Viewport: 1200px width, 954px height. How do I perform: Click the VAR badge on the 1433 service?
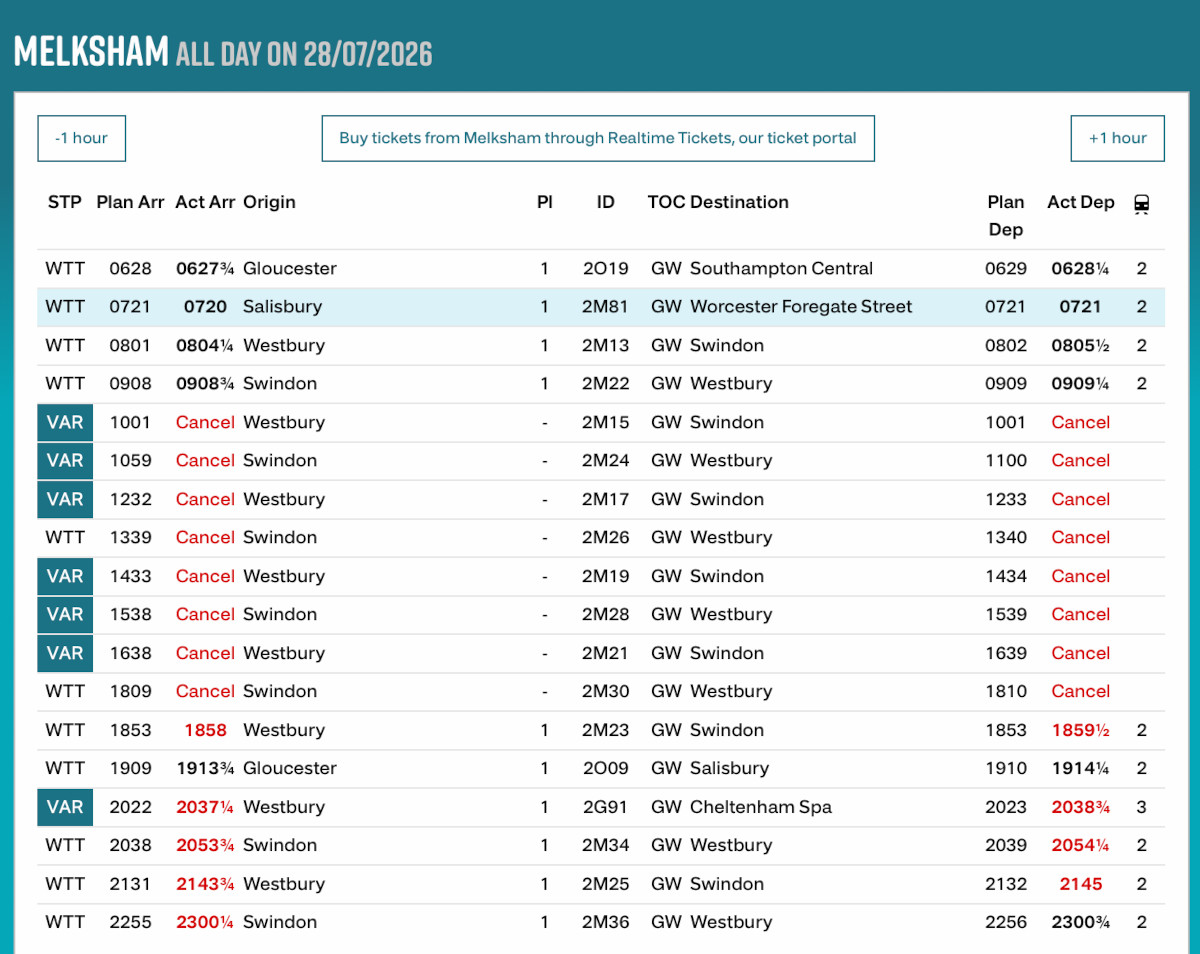pos(65,576)
